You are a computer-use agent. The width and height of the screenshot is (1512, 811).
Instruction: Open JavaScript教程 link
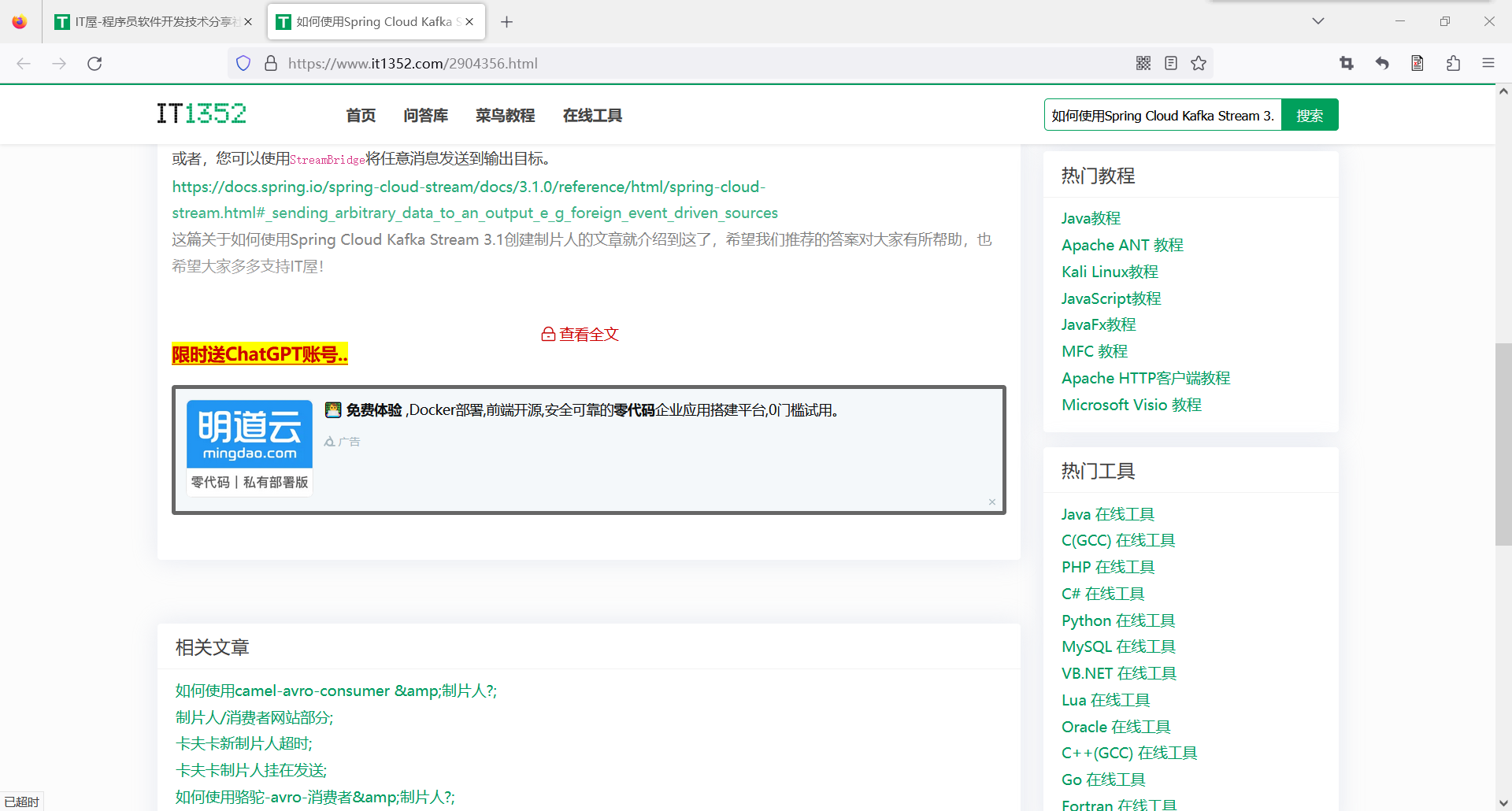coord(1111,298)
